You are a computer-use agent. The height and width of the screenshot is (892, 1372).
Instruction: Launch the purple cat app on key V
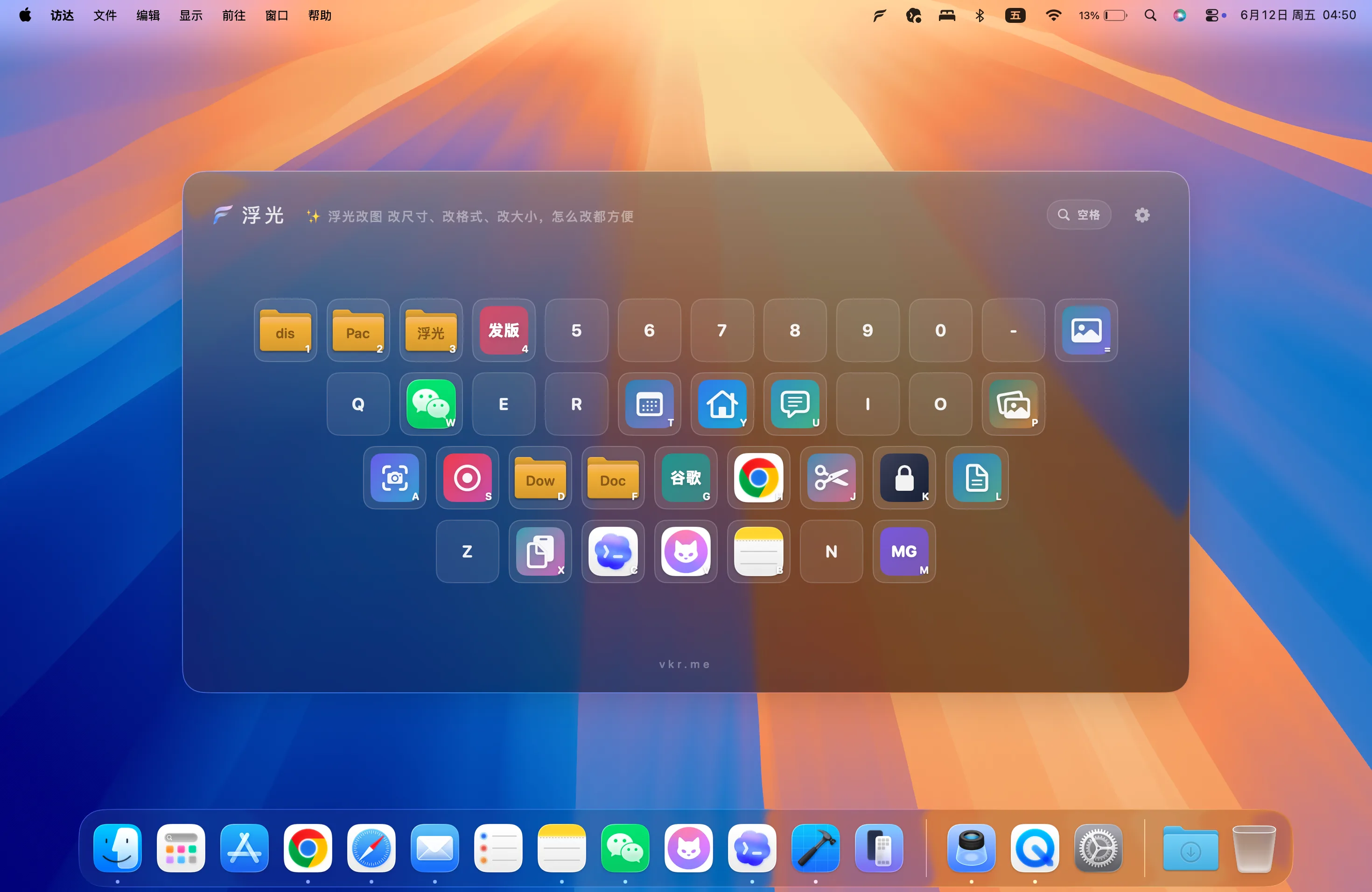coord(686,551)
